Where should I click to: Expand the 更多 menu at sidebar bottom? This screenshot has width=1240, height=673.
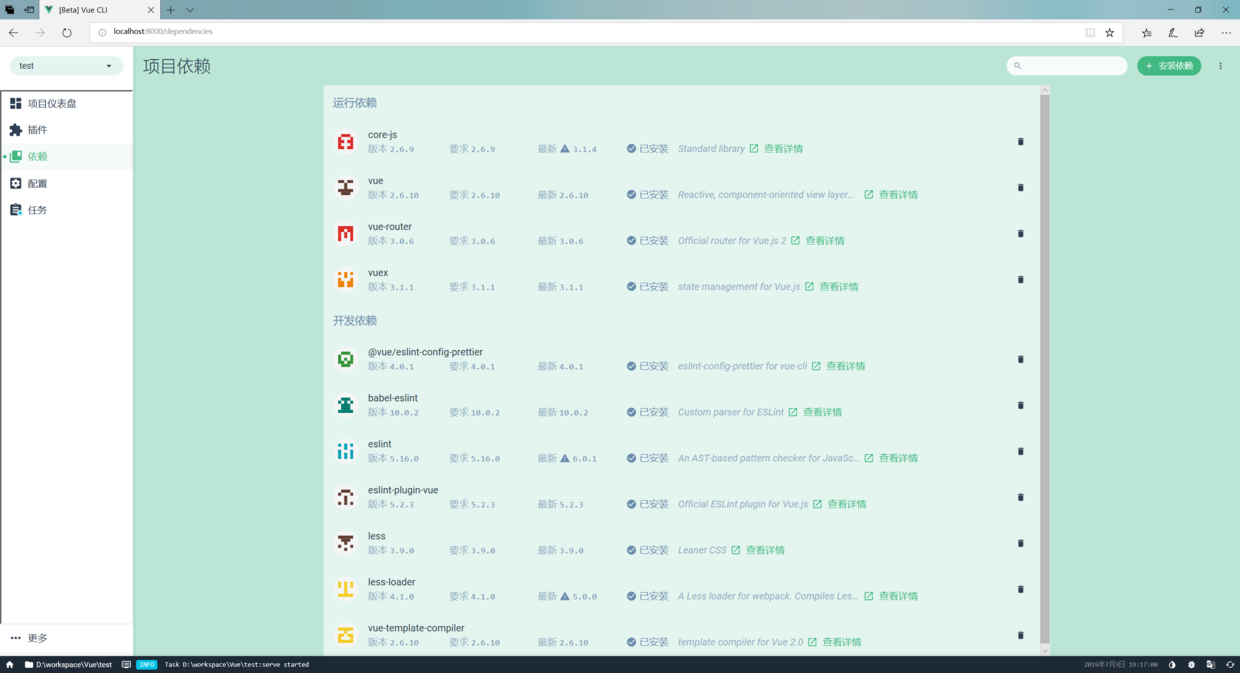(66, 638)
